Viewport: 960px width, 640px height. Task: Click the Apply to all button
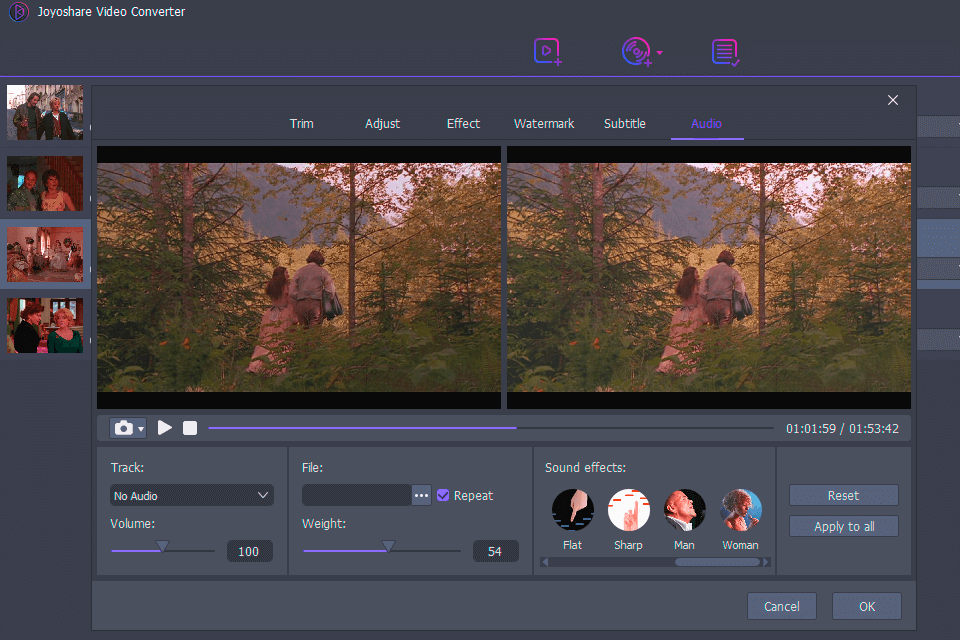[843, 526]
